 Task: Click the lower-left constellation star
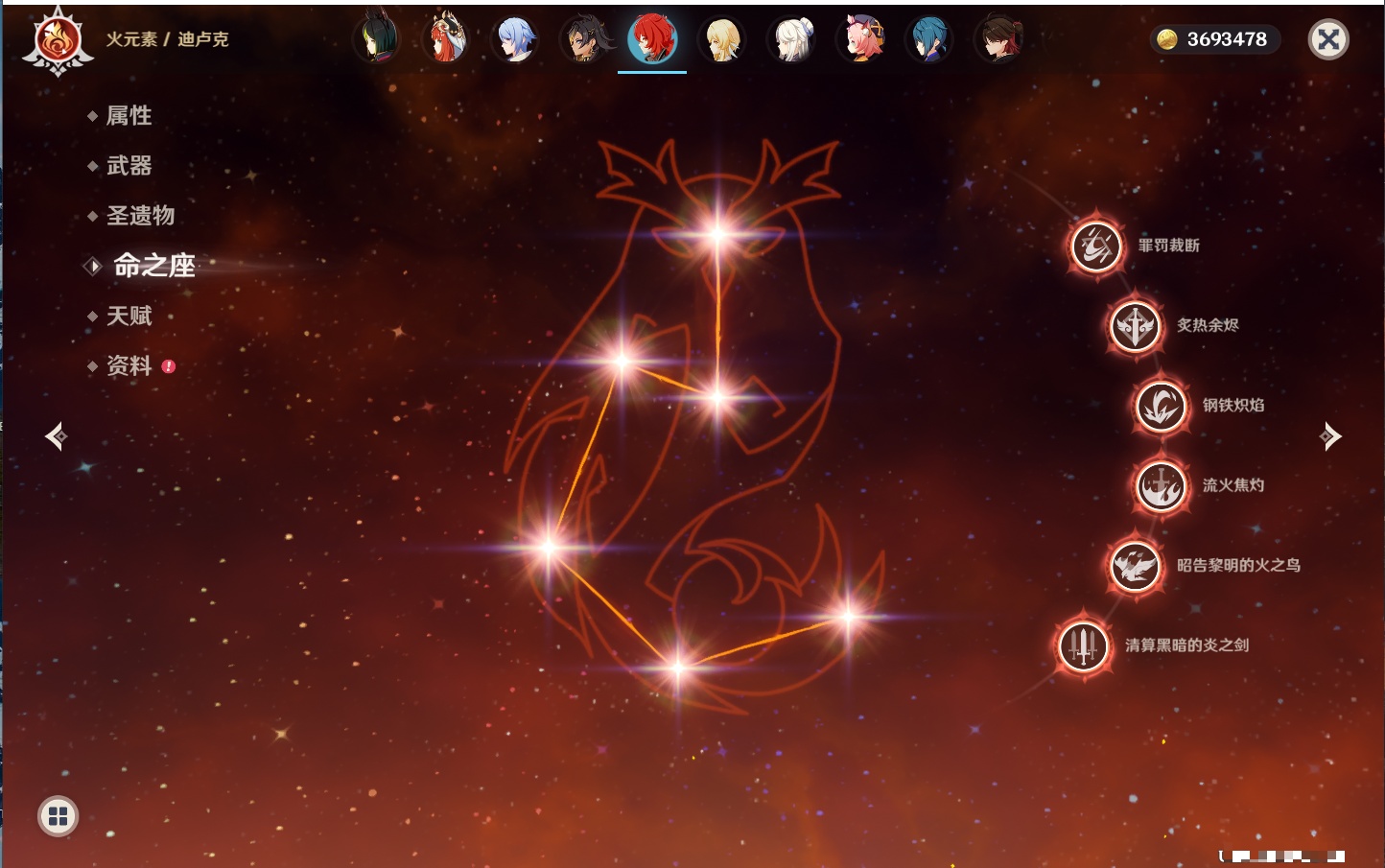click(550, 547)
